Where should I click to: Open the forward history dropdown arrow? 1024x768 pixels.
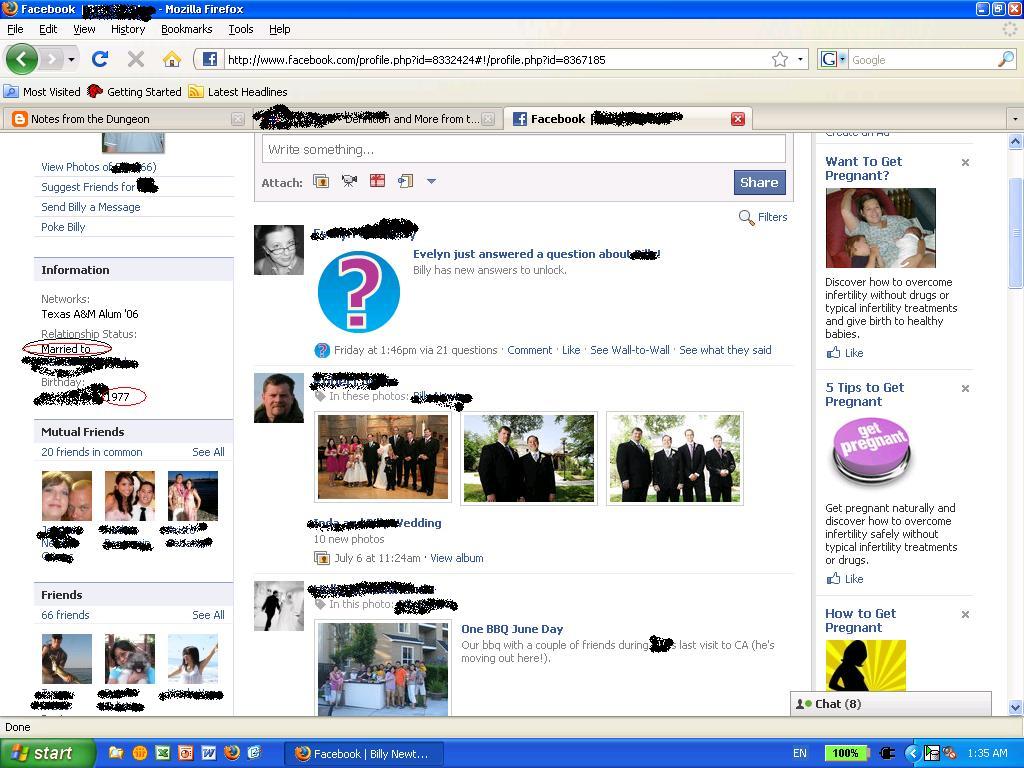click(71, 59)
